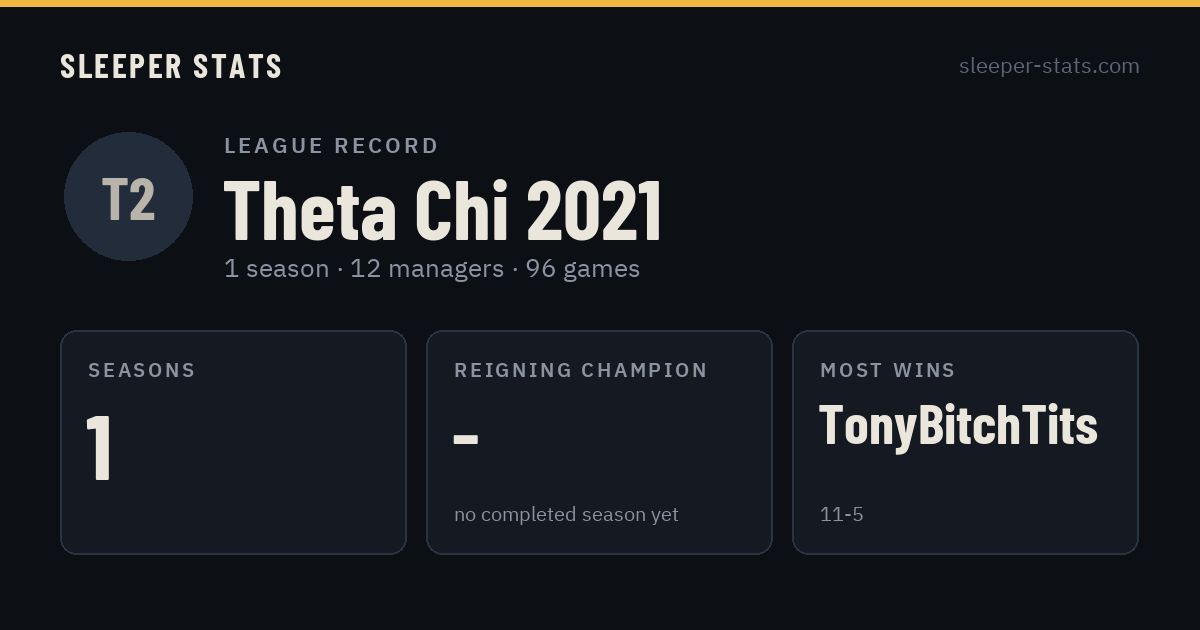Click the season, managers and games summary line
Screen dimensions: 1200x630
(x=432, y=269)
